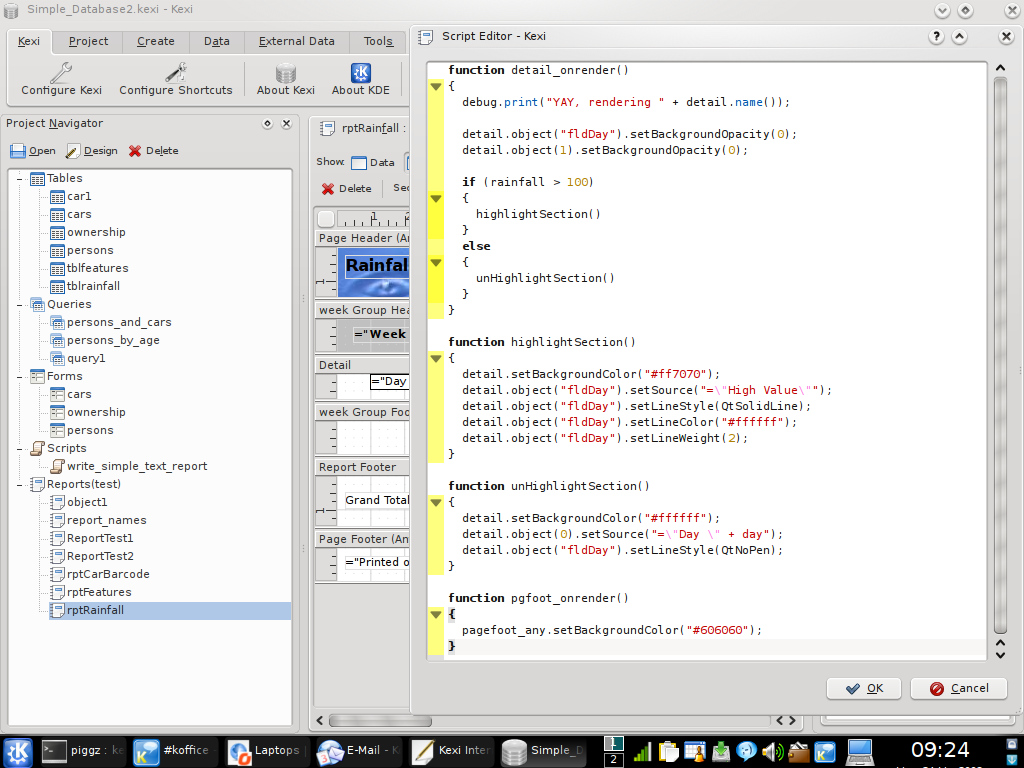Image resolution: width=1024 pixels, height=768 pixels.
Task: Close the Project Navigator panel
Action: point(286,123)
